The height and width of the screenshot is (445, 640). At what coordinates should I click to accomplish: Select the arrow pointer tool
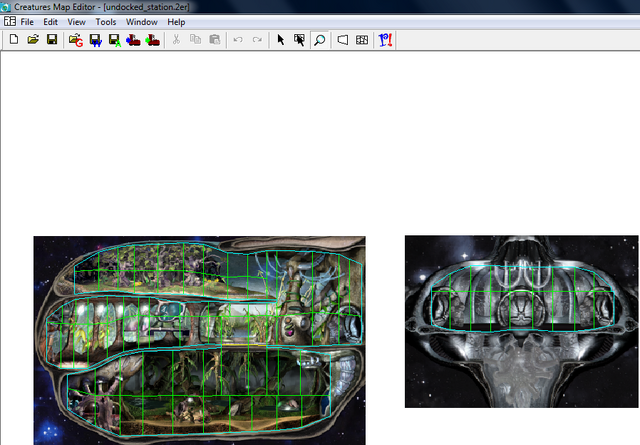(x=280, y=40)
